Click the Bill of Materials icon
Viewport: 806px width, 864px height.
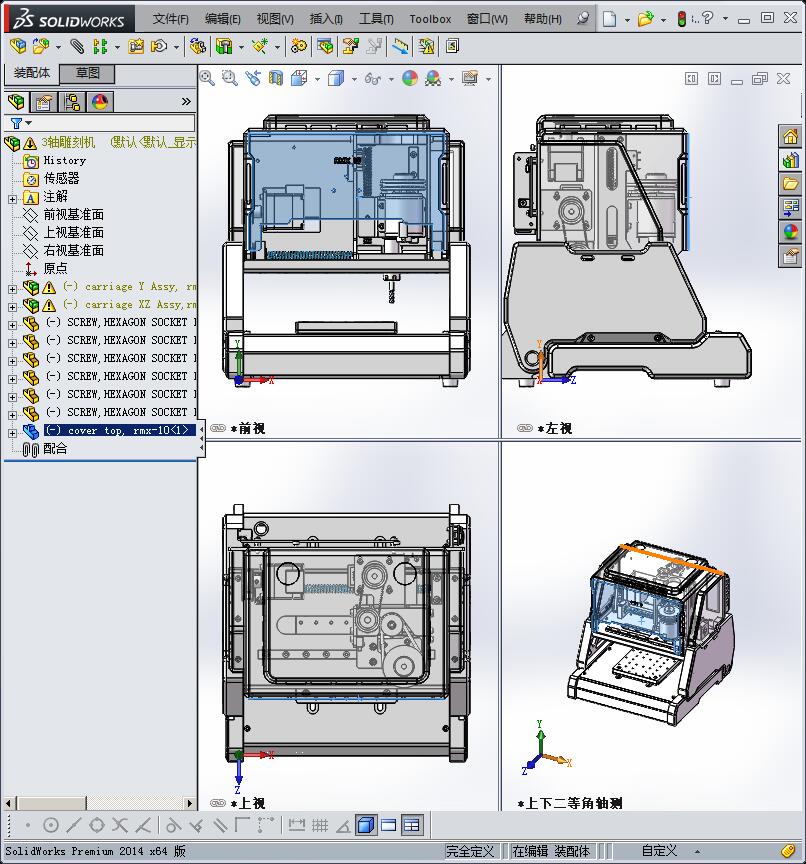pos(325,46)
